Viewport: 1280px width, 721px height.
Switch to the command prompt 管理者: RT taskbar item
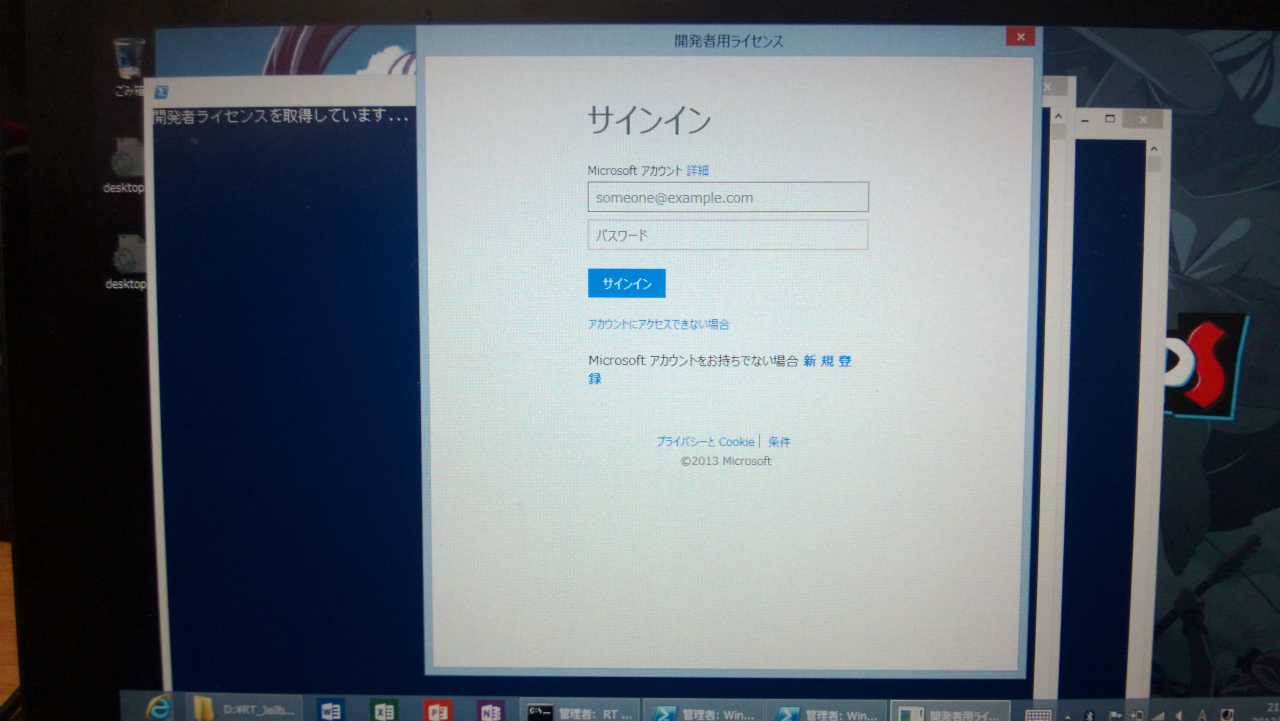(x=580, y=710)
